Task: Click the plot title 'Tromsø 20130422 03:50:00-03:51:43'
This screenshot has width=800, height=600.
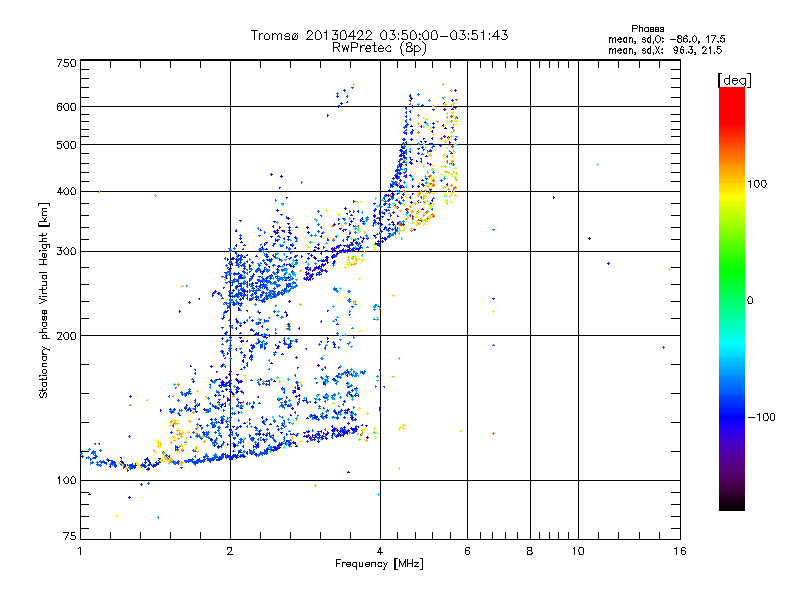Action: [x=379, y=35]
